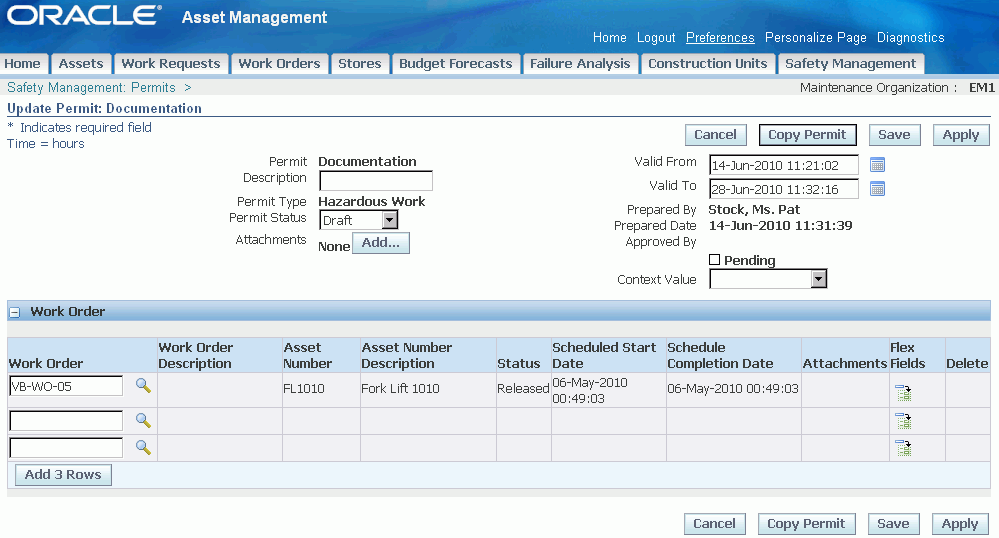The image size is (999, 538).
Task: Select the Safety Management tab
Action: (x=851, y=64)
